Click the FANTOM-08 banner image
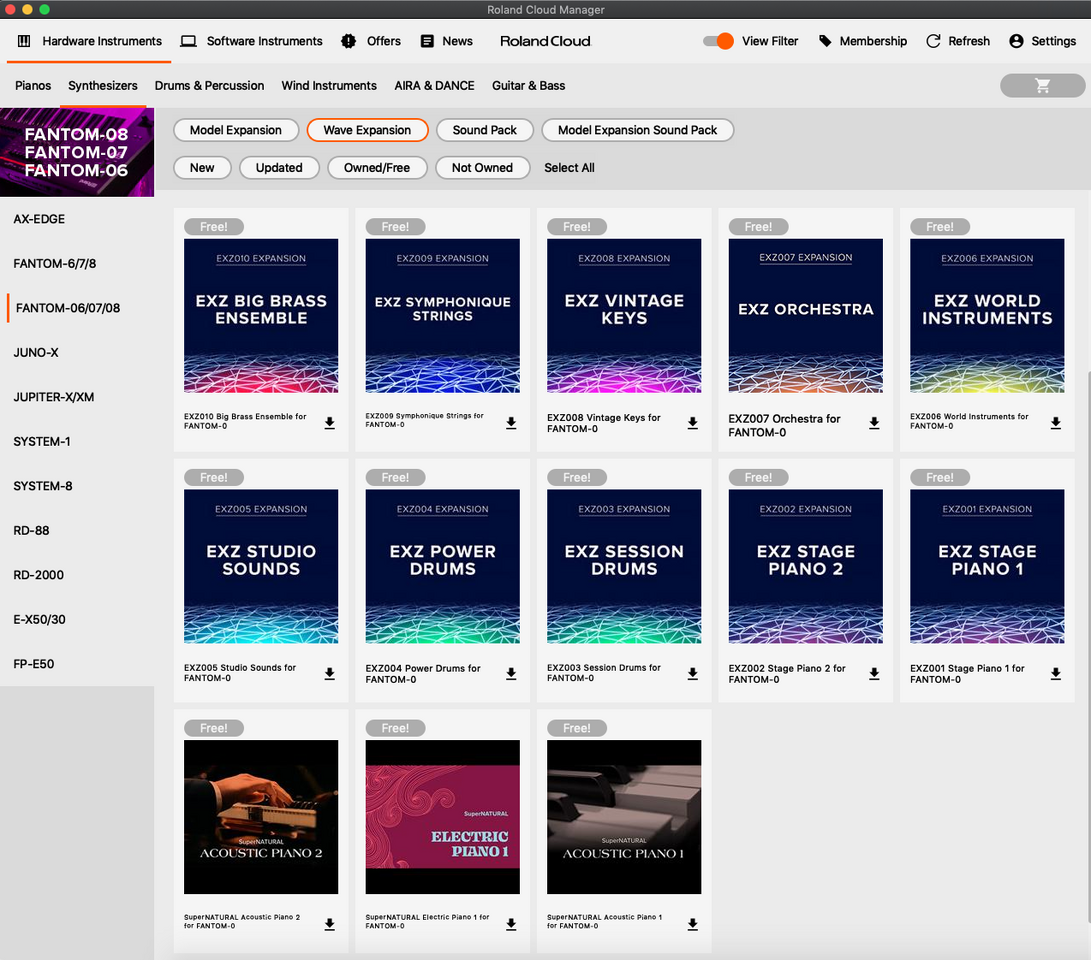1091x960 pixels. click(77, 152)
